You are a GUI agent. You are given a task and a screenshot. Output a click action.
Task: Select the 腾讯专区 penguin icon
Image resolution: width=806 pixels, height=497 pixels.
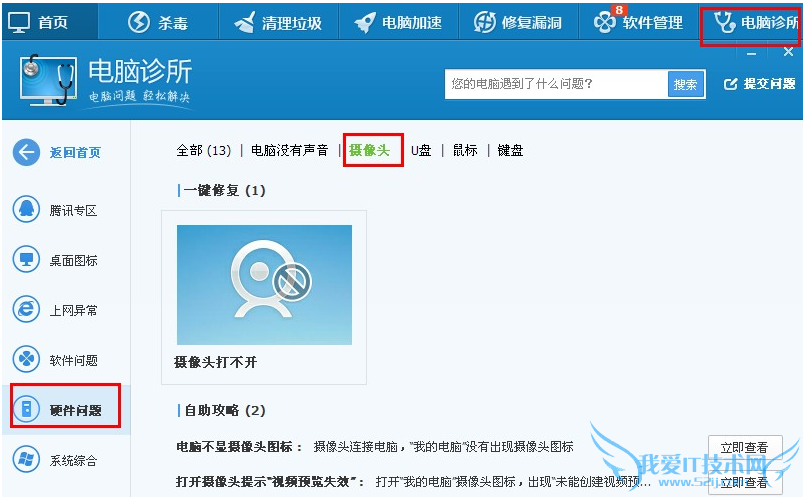(26, 210)
